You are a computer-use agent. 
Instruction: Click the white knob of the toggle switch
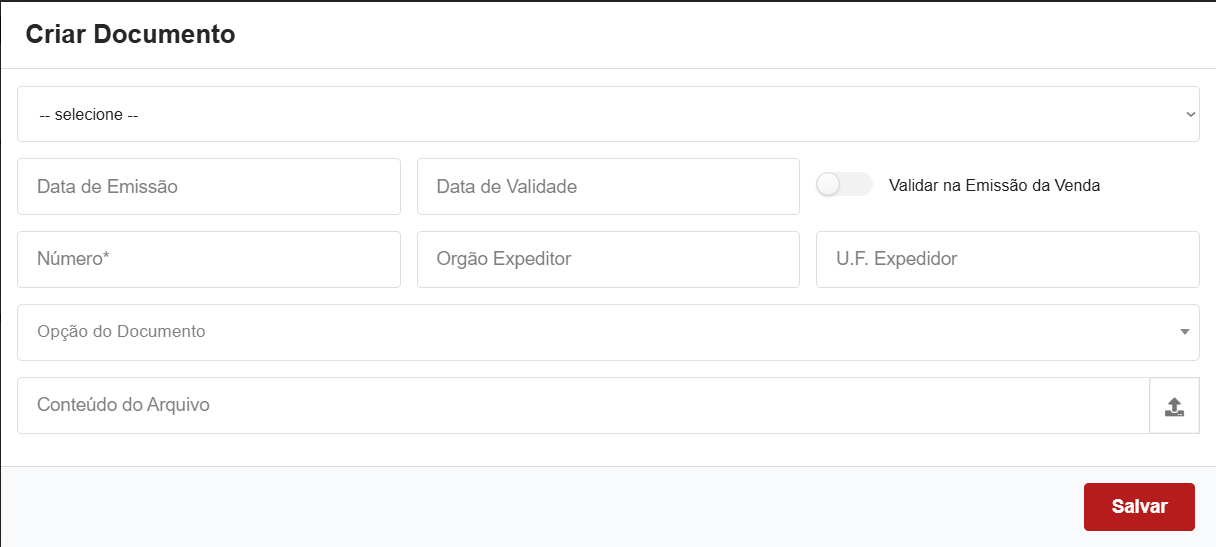click(x=828, y=185)
